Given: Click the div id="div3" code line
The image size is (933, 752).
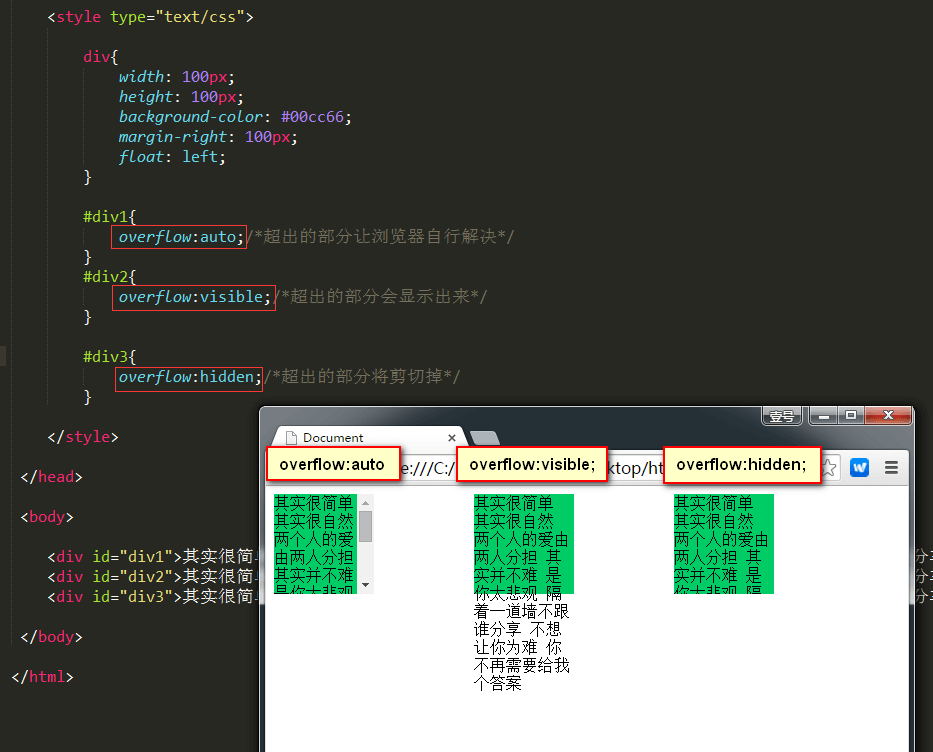Looking at the screenshot, I should pos(153,596).
